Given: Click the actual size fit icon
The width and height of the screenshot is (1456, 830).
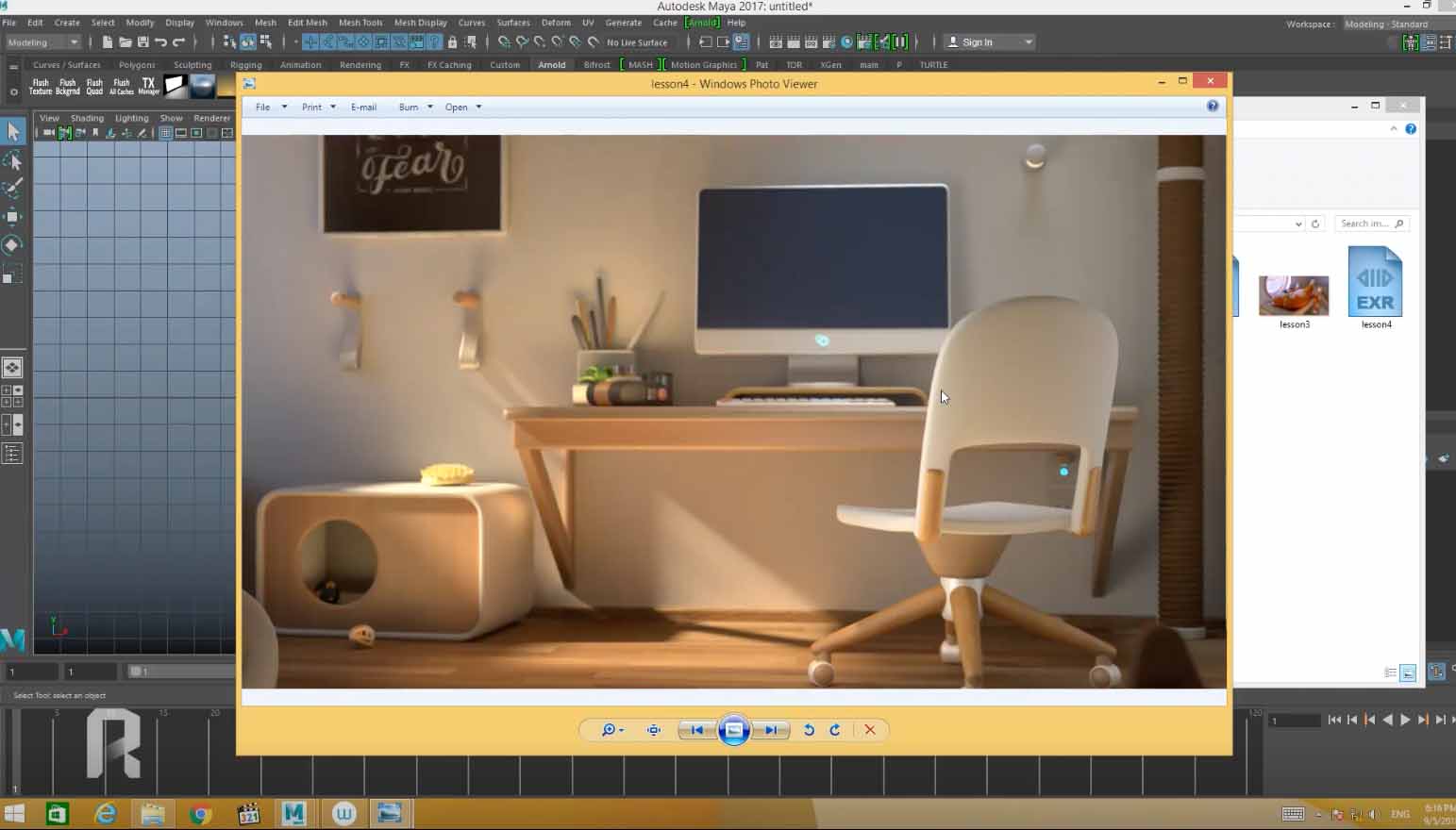Looking at the screenshot, I should point(653,730).
